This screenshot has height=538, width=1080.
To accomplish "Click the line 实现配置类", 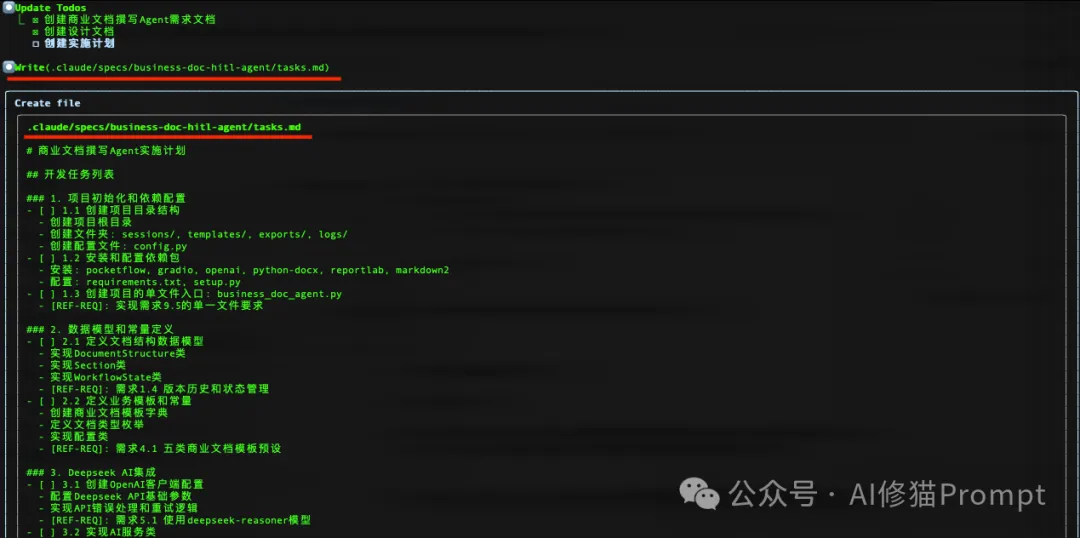I will 74,437.
